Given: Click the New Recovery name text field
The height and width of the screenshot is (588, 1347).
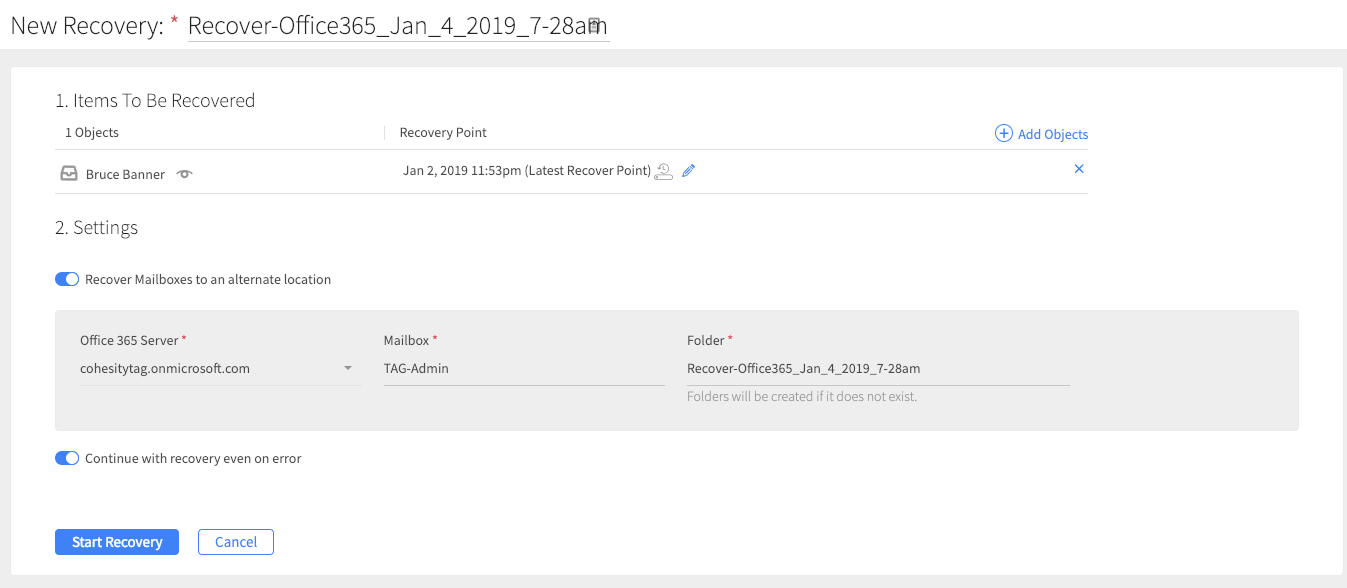Looking at the screenshot, I should [385, 27].
